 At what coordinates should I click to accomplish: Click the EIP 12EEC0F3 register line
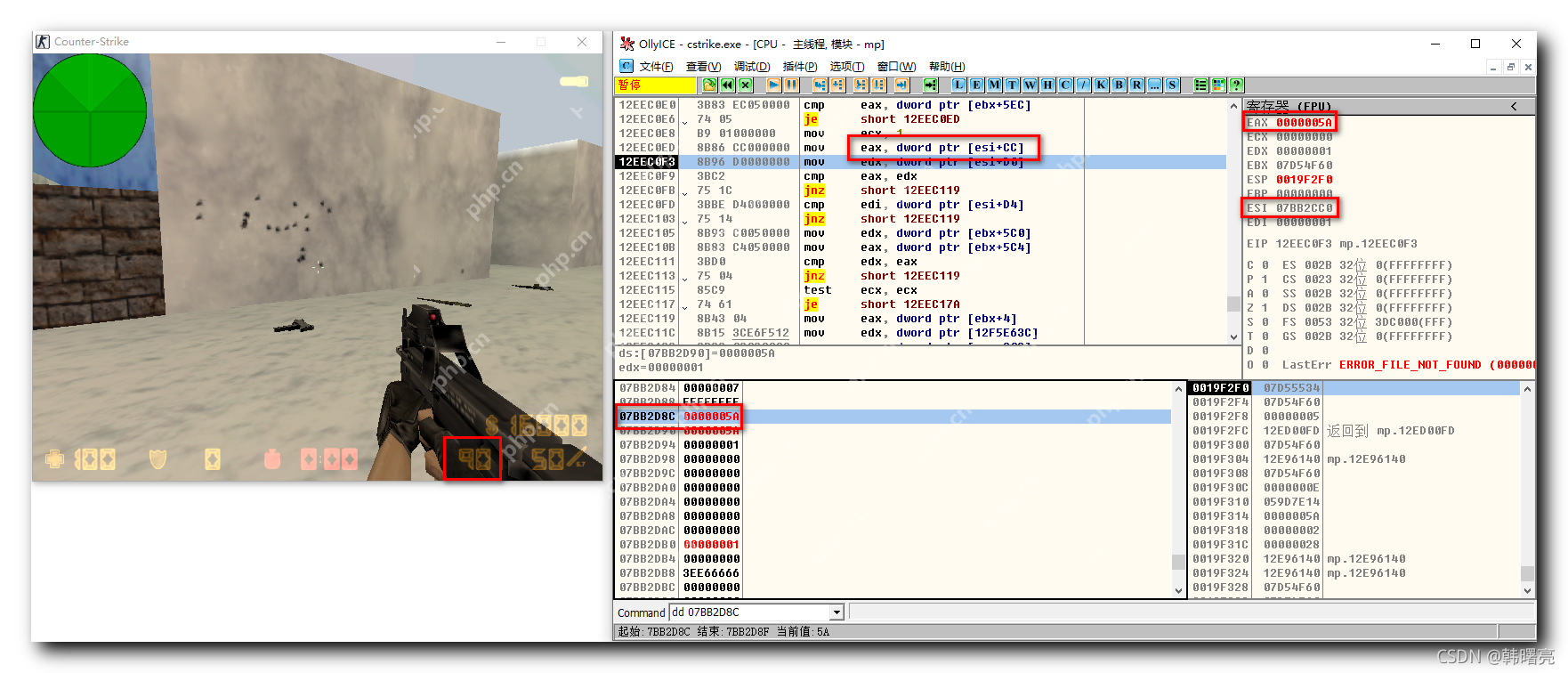tap(1331, 244)
